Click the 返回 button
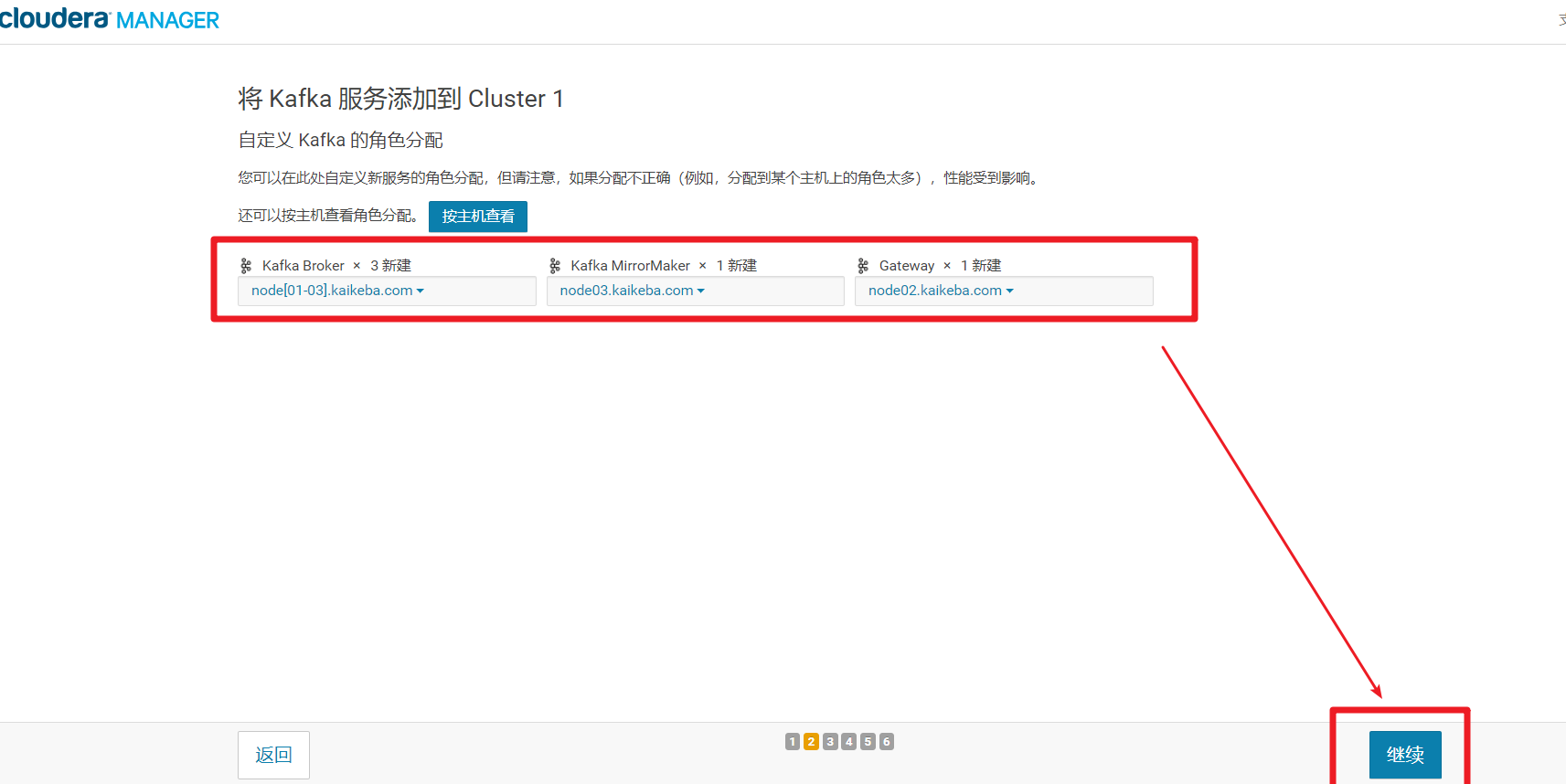The width and height of the screenshot is (1566, 784). click(273, 755)
